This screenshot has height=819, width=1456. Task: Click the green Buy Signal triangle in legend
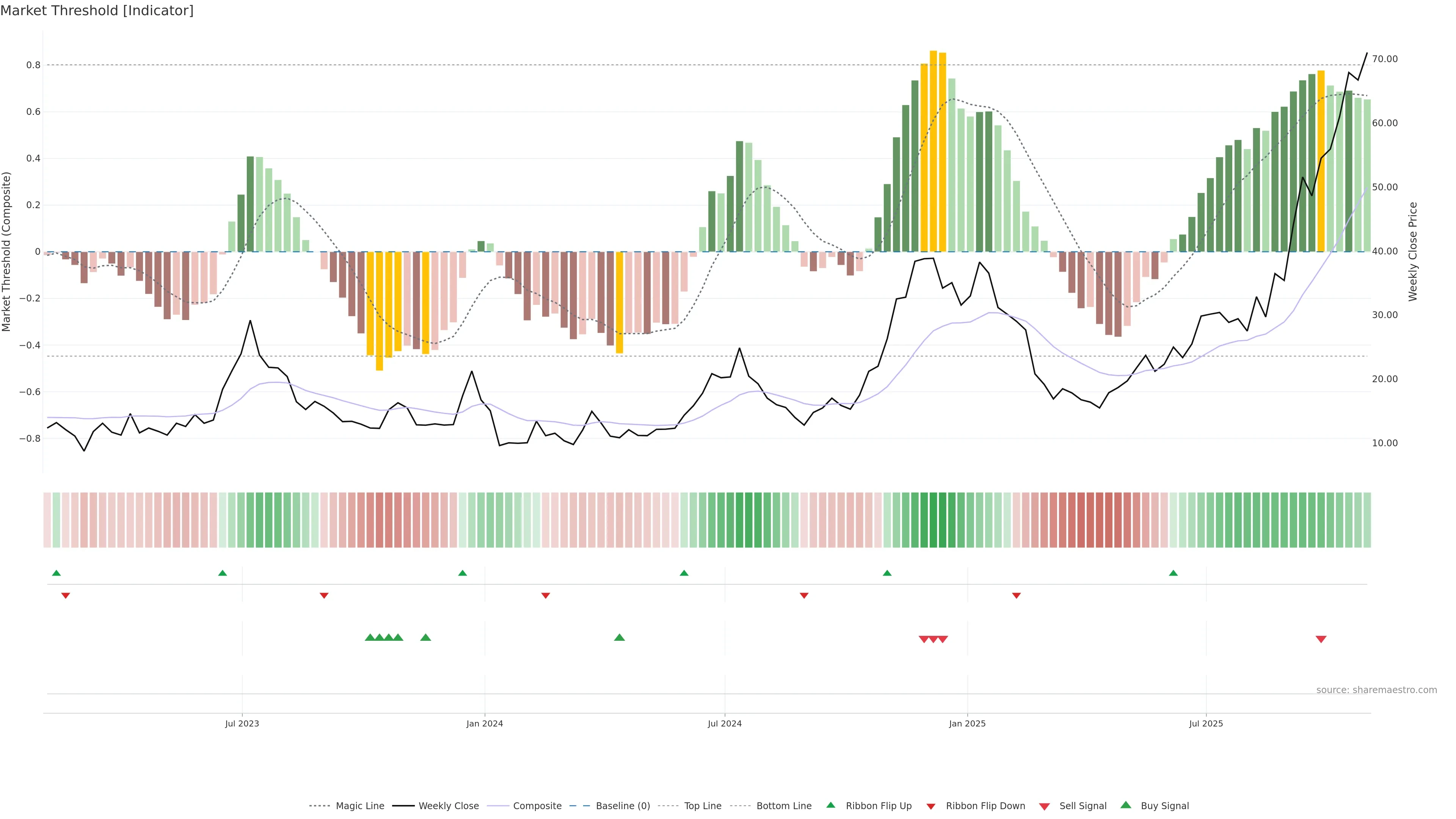coord(1126,805)
